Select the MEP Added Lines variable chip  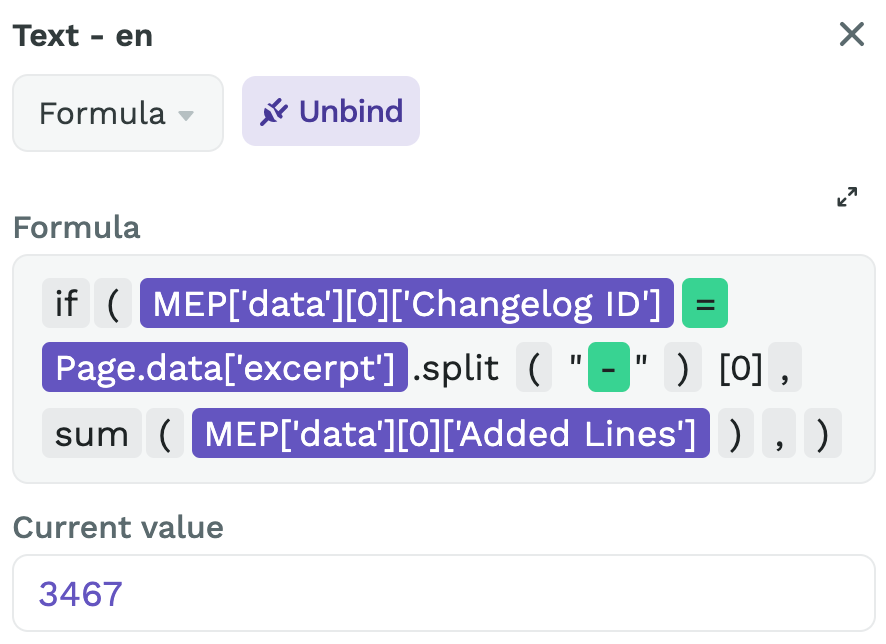(451, 433)
